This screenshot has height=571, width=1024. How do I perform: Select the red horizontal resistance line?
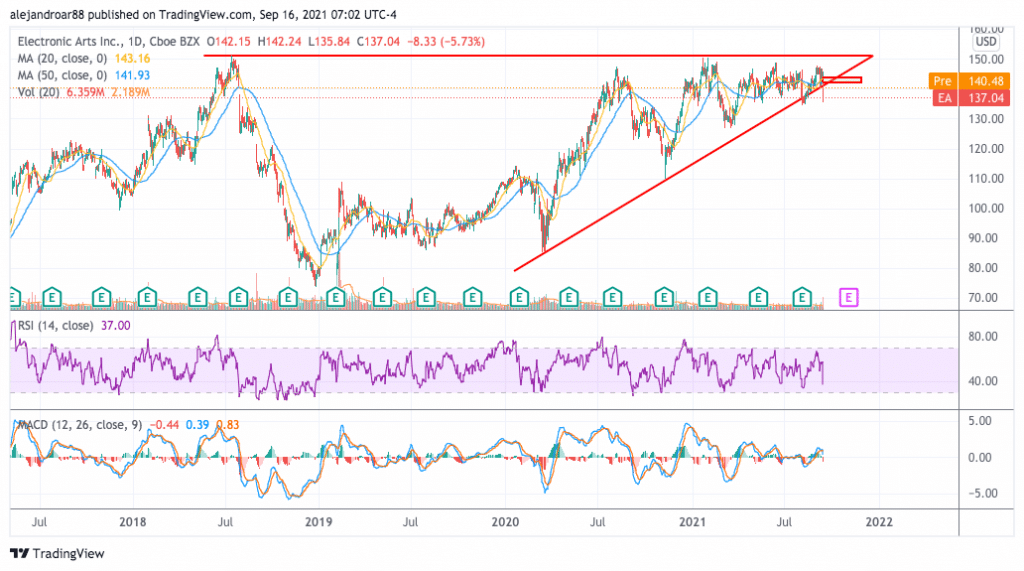point(537,56)
